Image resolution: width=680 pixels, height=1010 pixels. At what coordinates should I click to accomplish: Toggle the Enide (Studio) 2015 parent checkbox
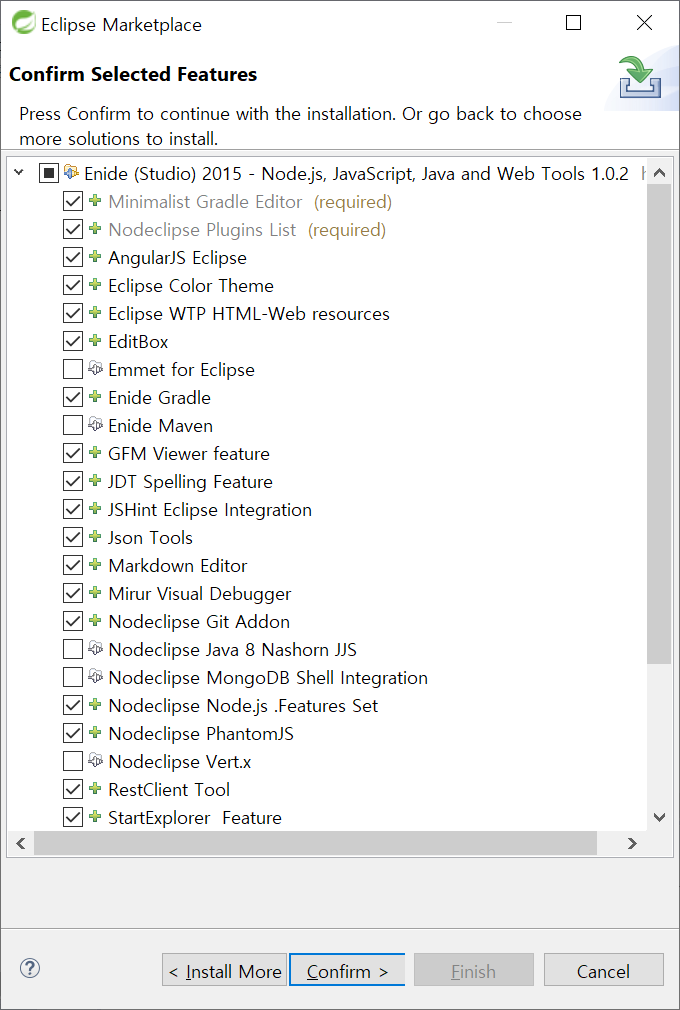pos(49,173)
